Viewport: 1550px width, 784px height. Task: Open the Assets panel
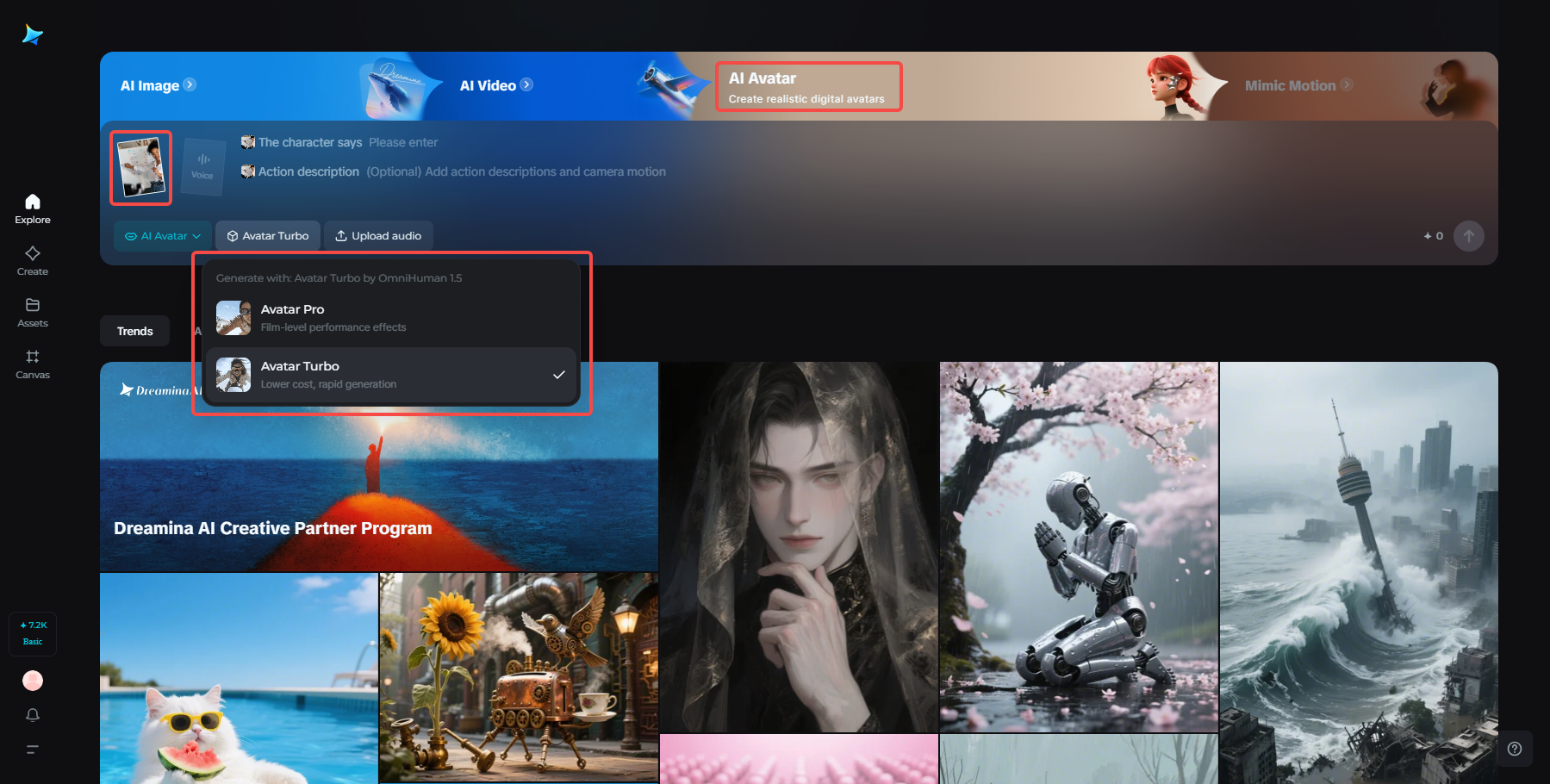[32, 310]
